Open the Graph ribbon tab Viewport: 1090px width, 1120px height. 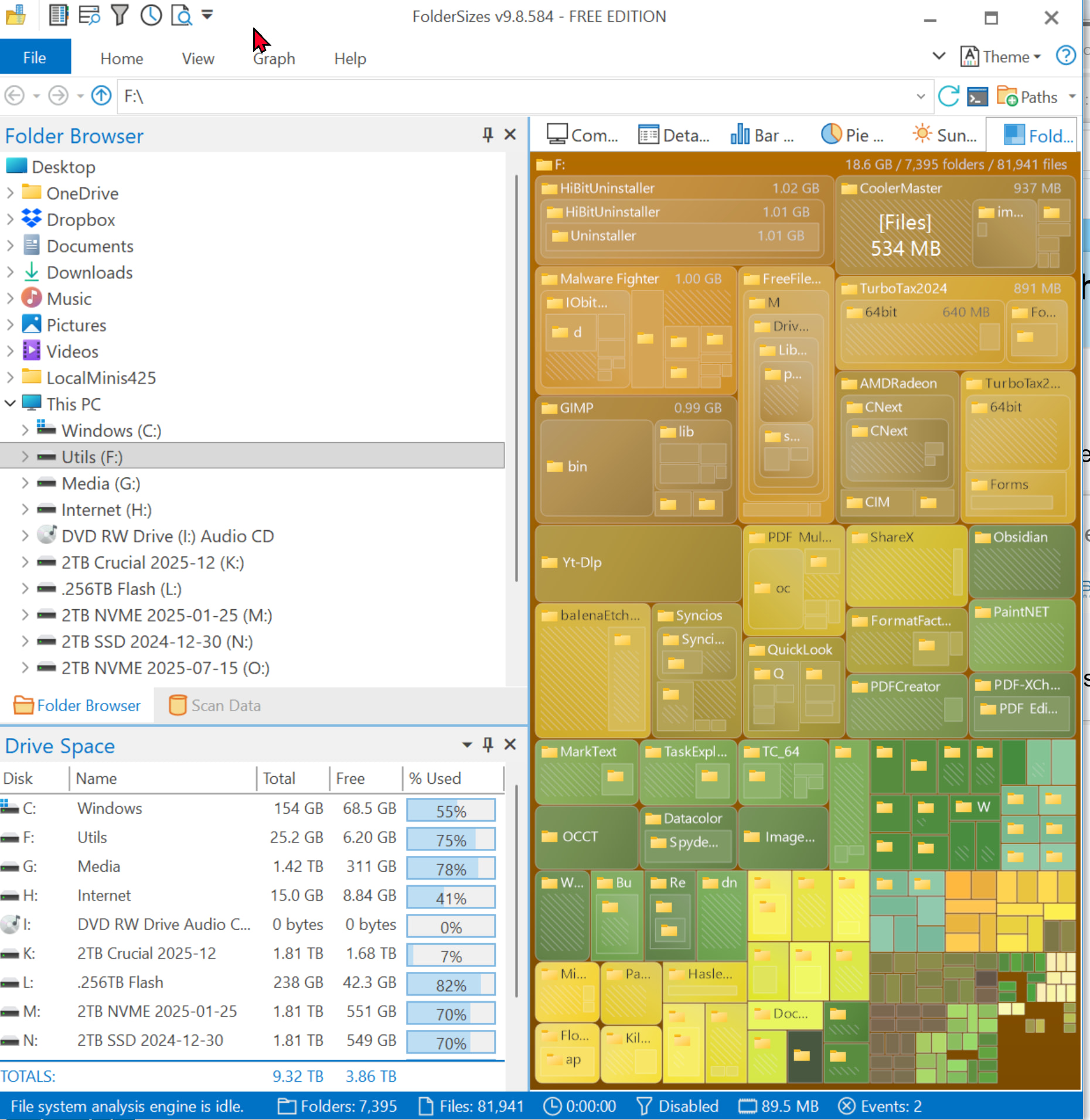point(274,59)
